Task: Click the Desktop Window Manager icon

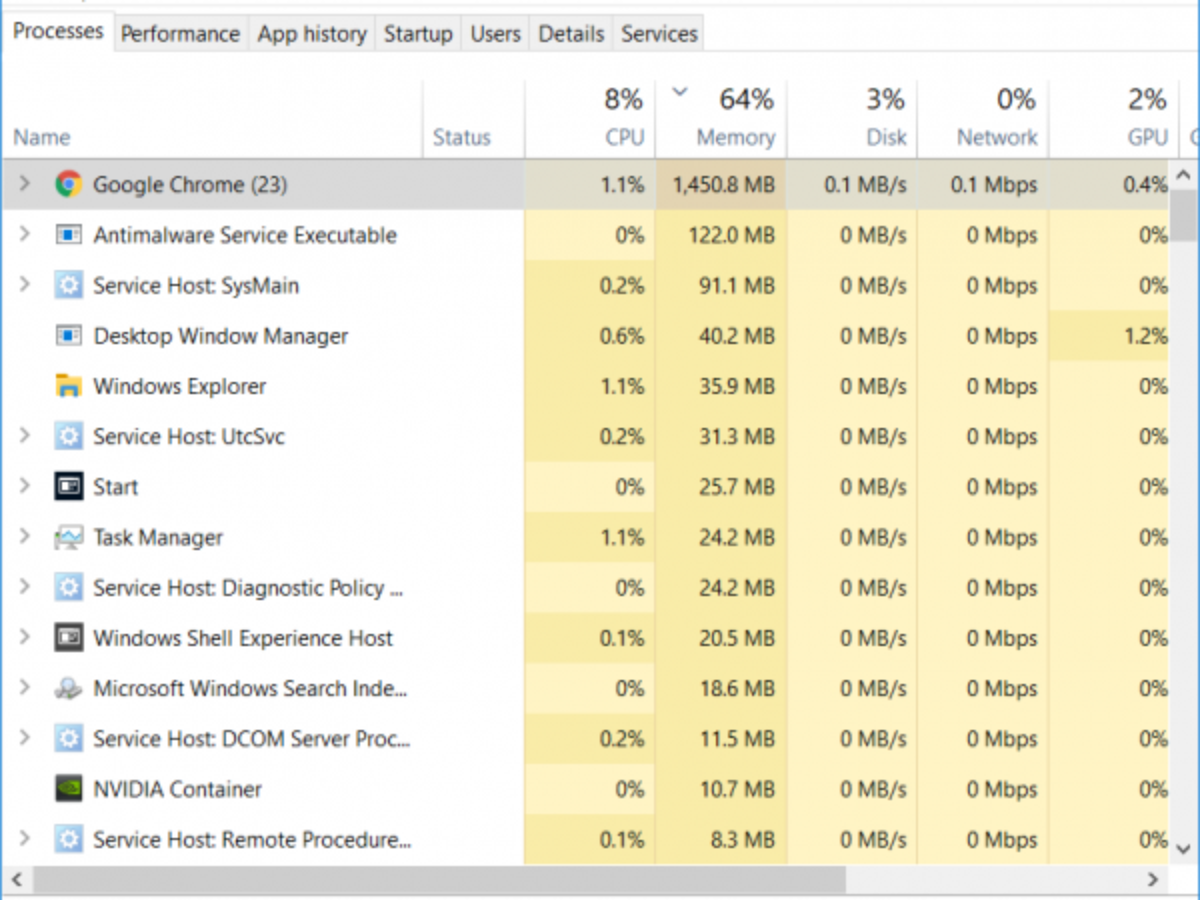Action: [x=68, y=336]
